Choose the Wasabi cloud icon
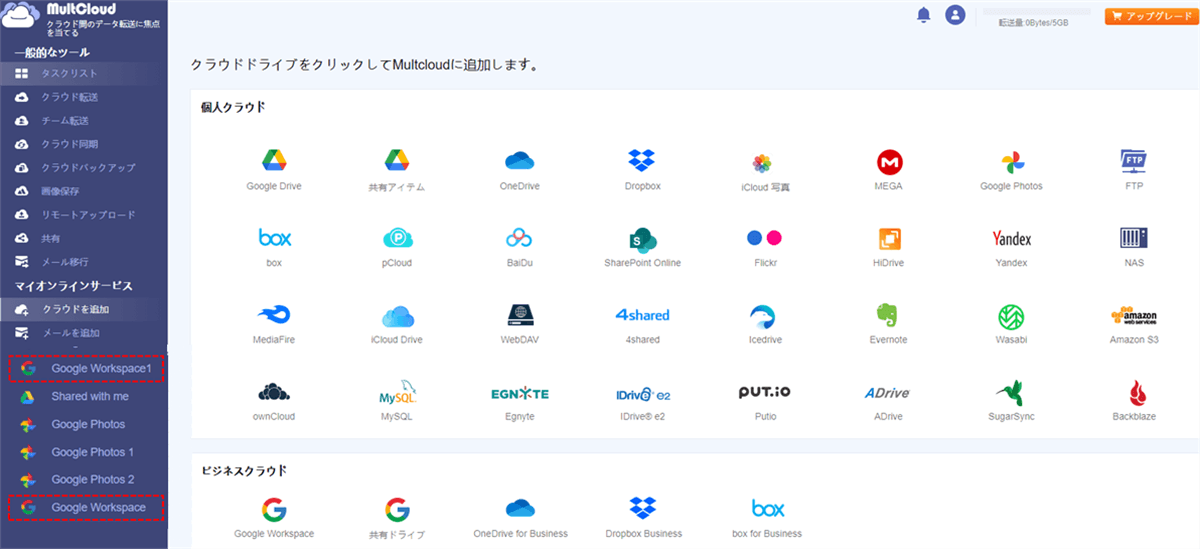Screen dimensions: 1200x549 point(1011,316)
